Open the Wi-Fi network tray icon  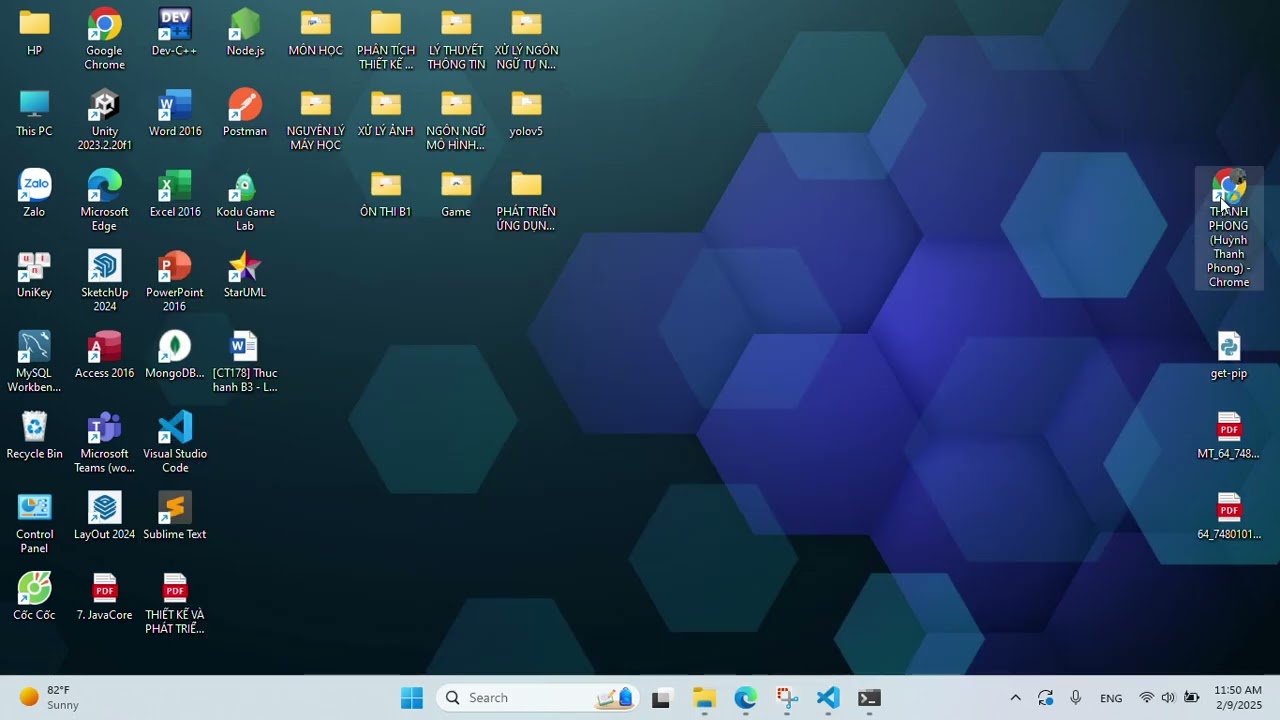1146,698
